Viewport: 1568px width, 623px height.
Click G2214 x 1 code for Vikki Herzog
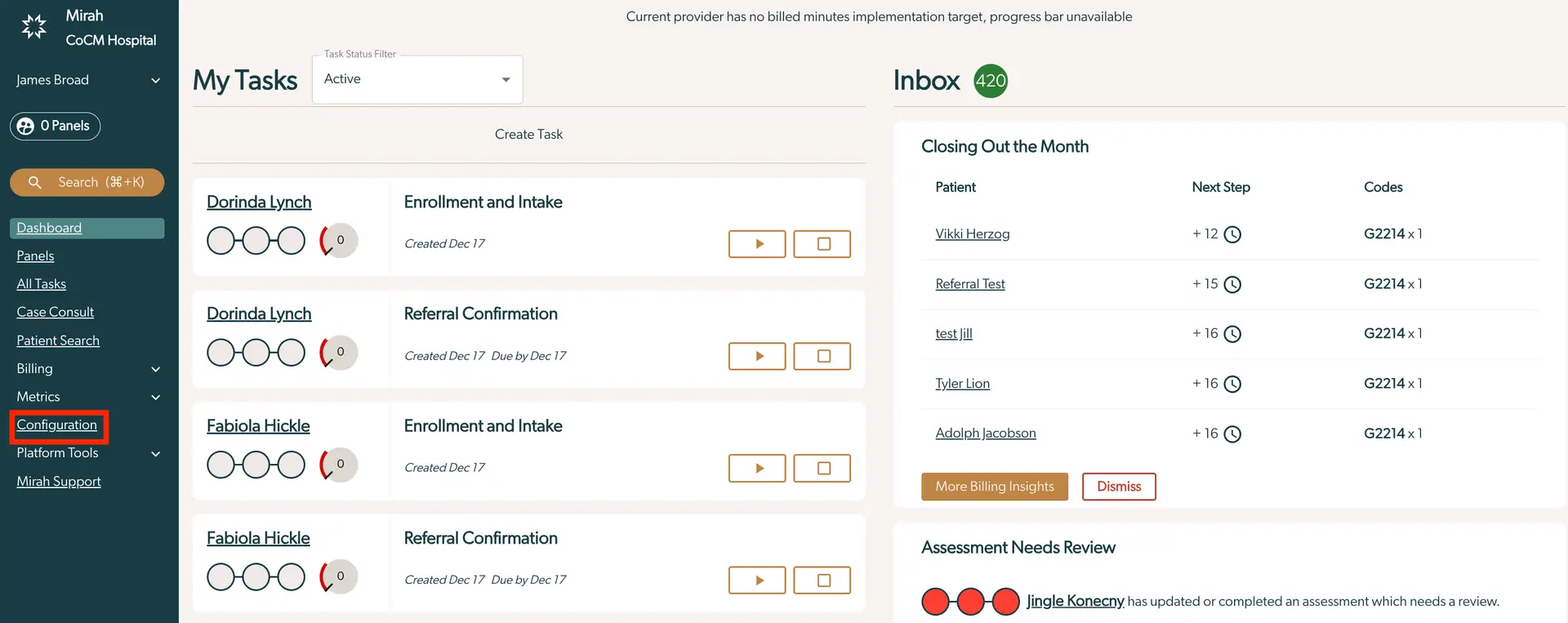click(1393, 234)
